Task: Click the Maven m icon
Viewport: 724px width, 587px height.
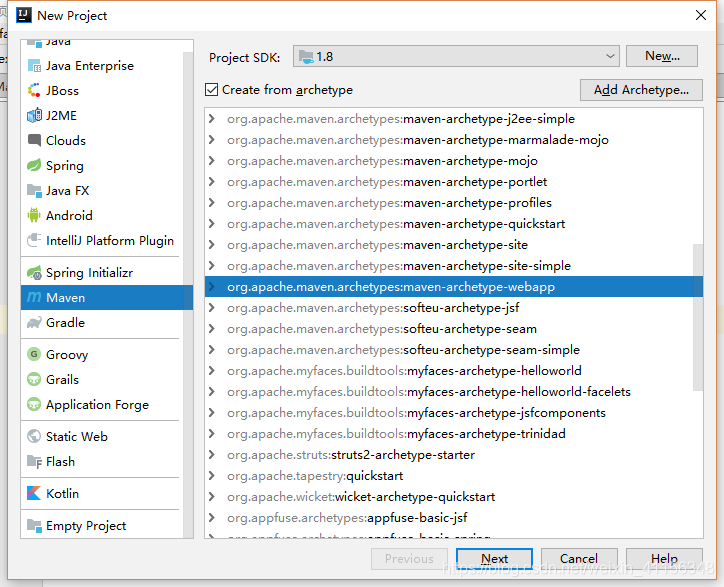Action: click(34, 297)
